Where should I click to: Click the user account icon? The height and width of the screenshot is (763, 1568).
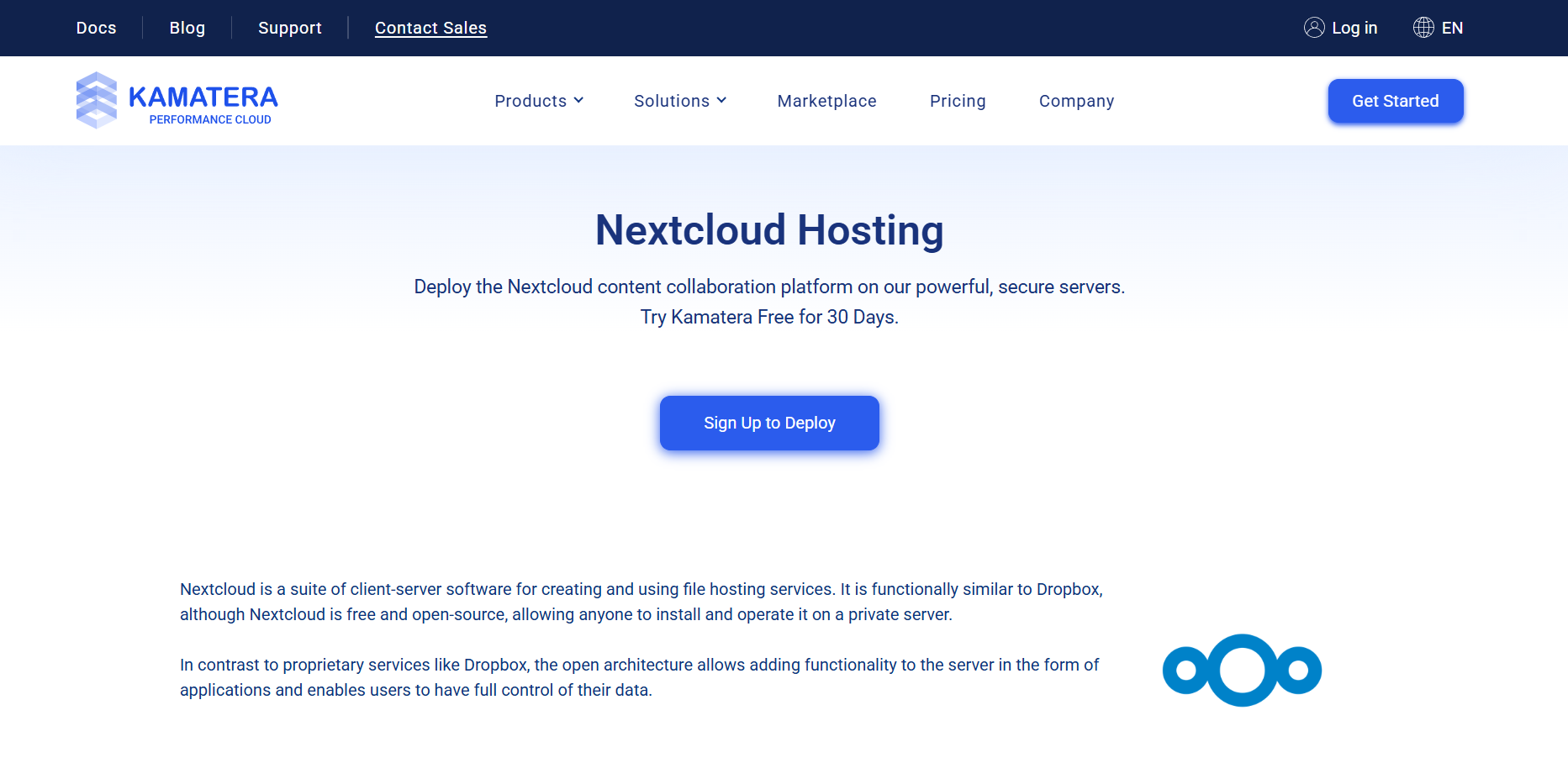tap(1314, 28)
